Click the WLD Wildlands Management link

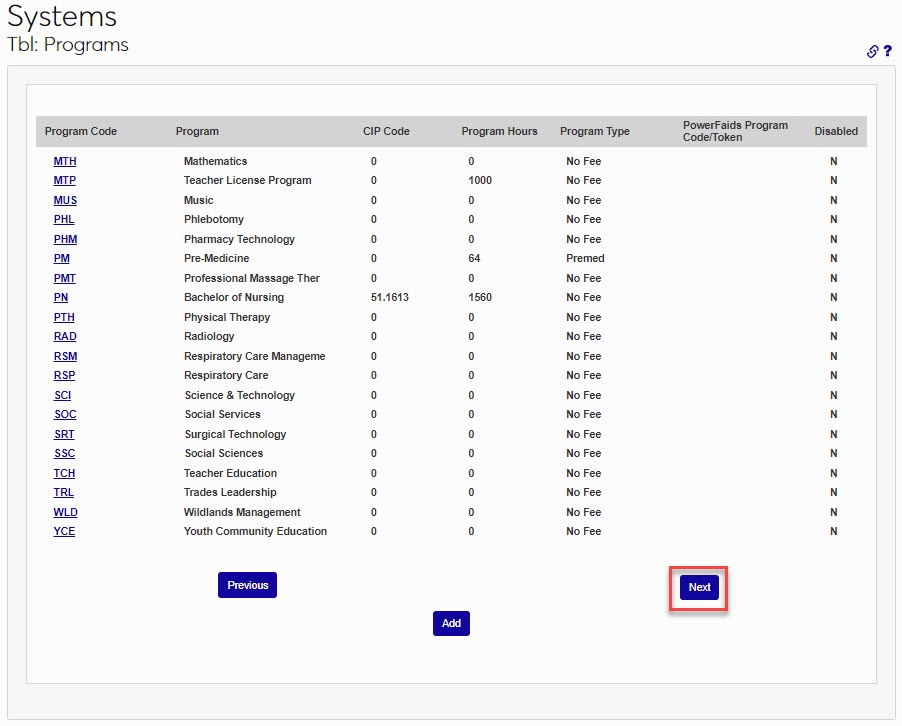tap(65, 512)
